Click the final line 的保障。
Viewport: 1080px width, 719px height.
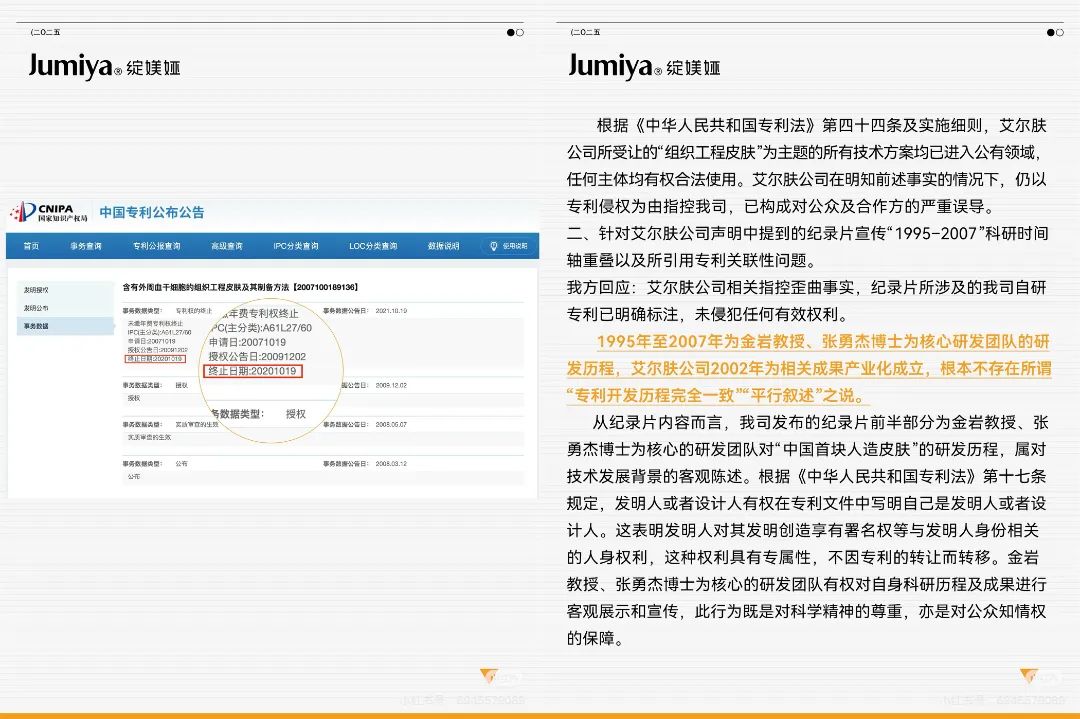(x=595, y=638)
